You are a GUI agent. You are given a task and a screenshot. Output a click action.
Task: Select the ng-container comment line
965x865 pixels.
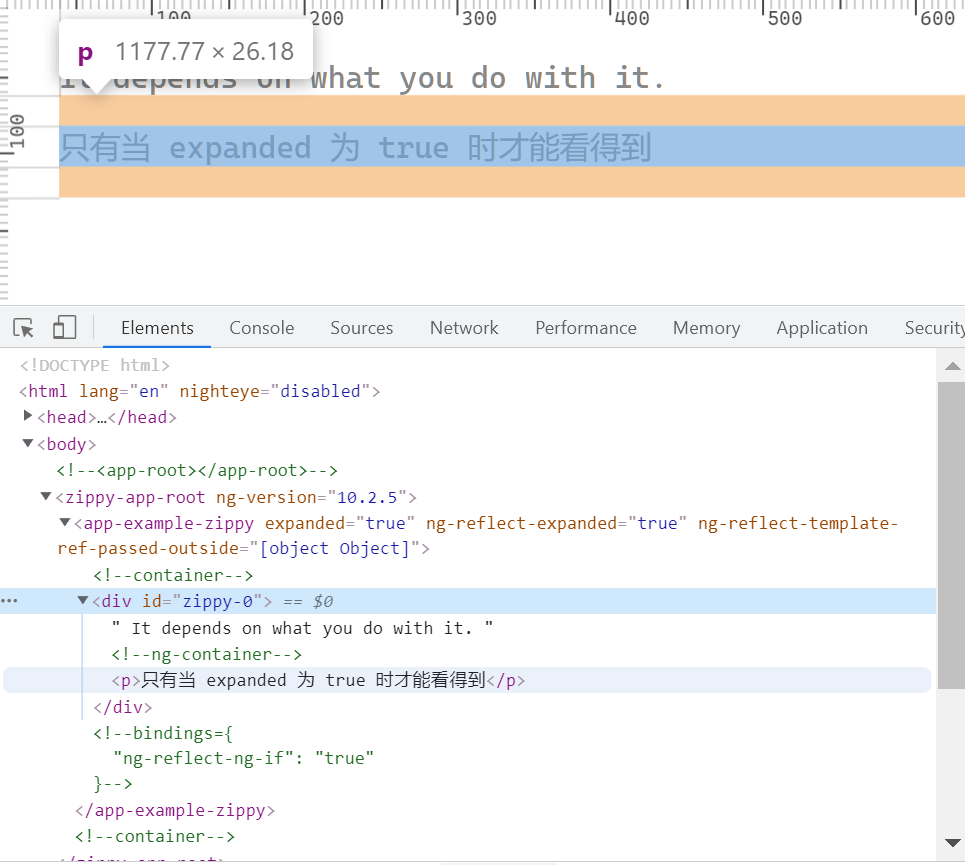coord(207,654)
